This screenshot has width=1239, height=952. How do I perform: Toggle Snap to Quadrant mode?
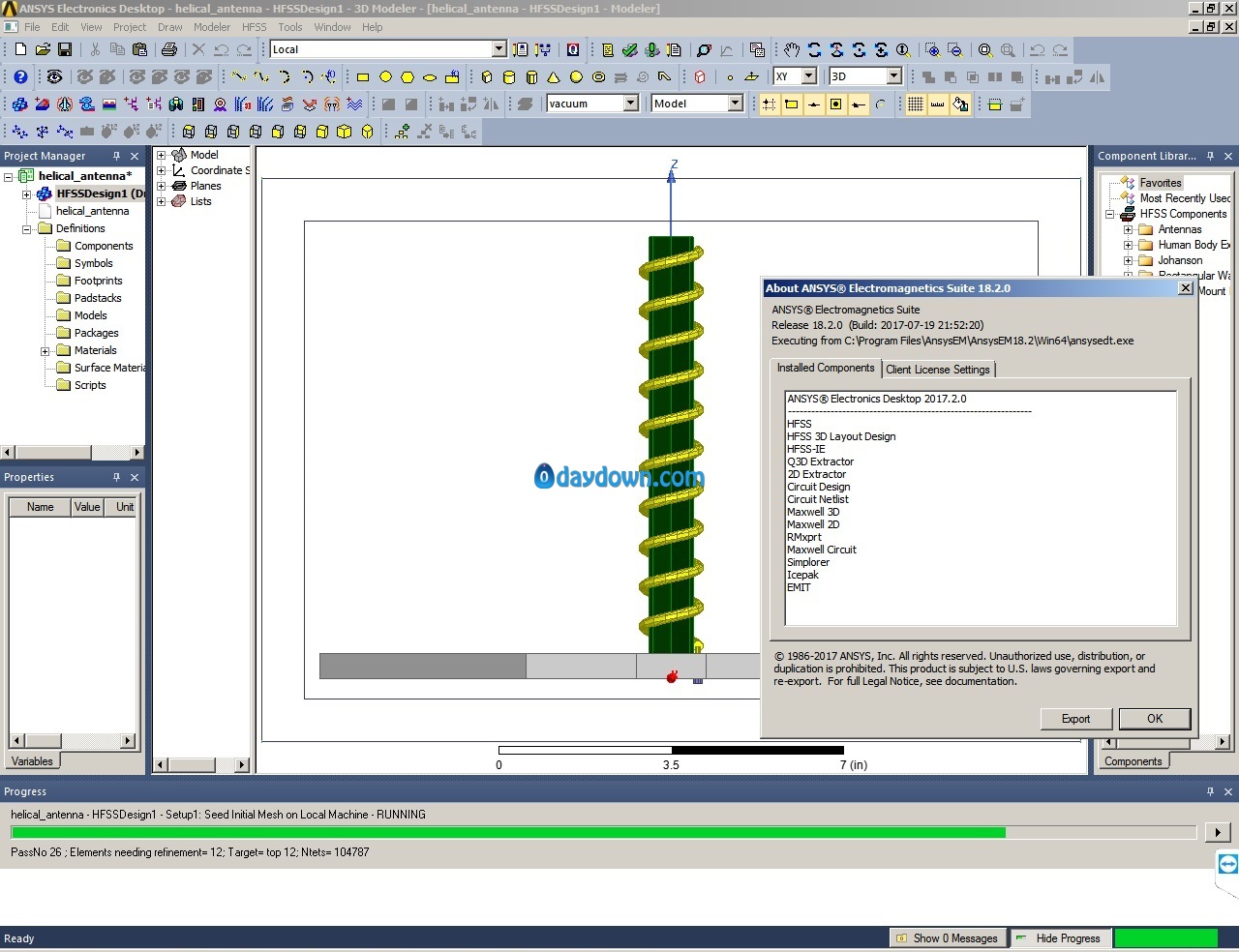pyautogui.click(x=858, y=104)
